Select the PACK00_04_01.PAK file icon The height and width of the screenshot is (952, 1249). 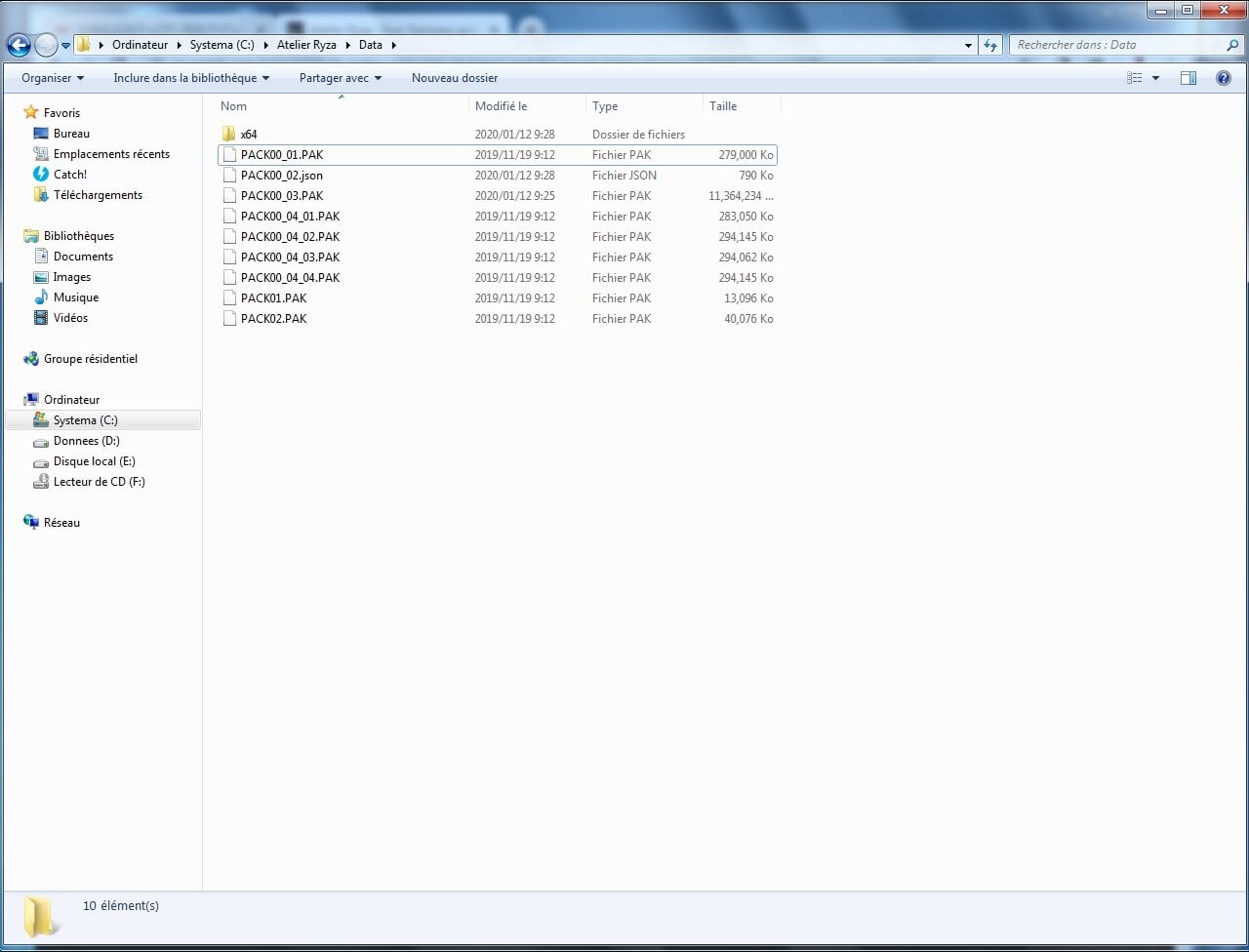tap(229, 217)
